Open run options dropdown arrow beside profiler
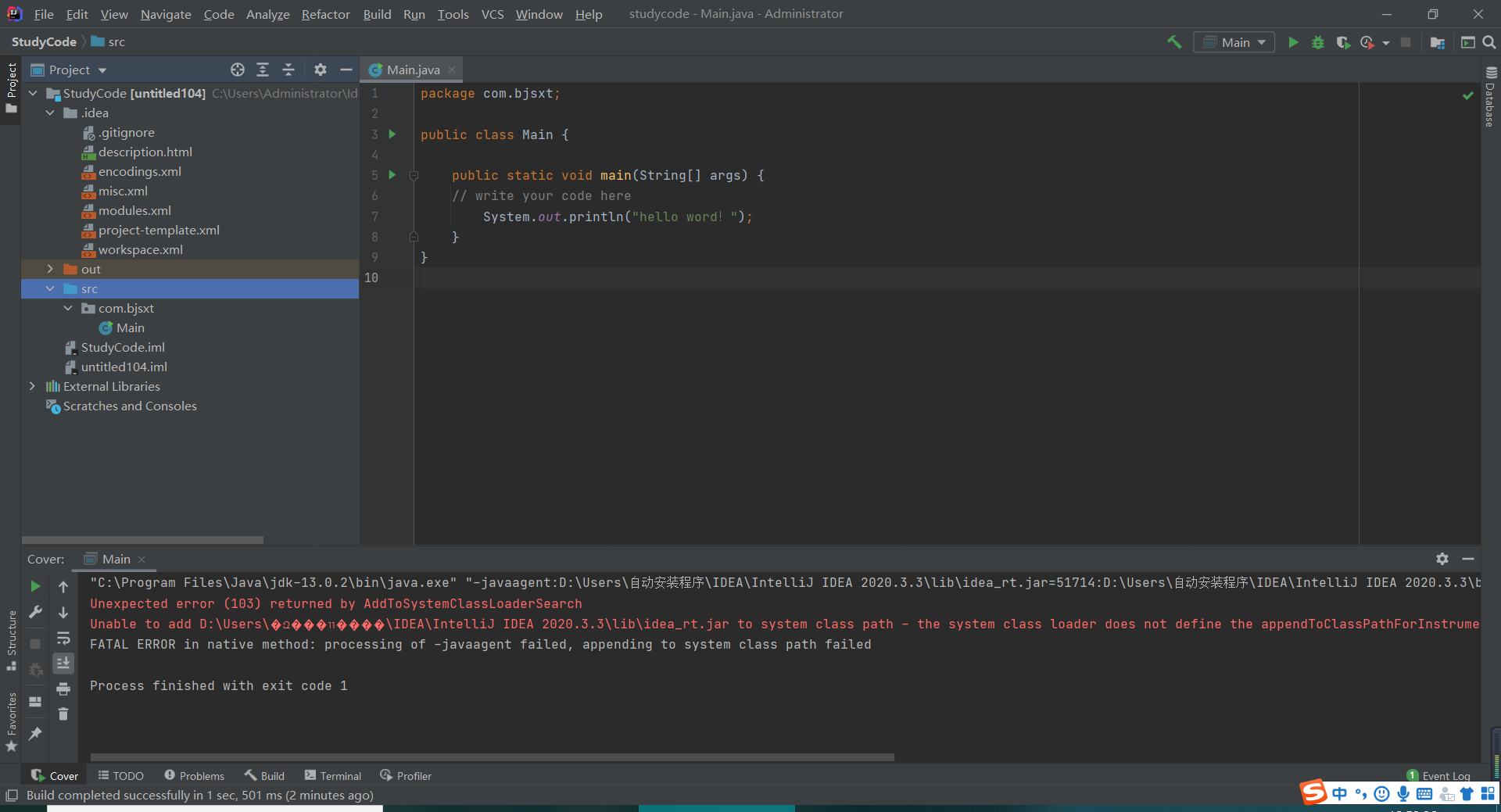Screen dimensions: 1501x812 [1386, 43]
